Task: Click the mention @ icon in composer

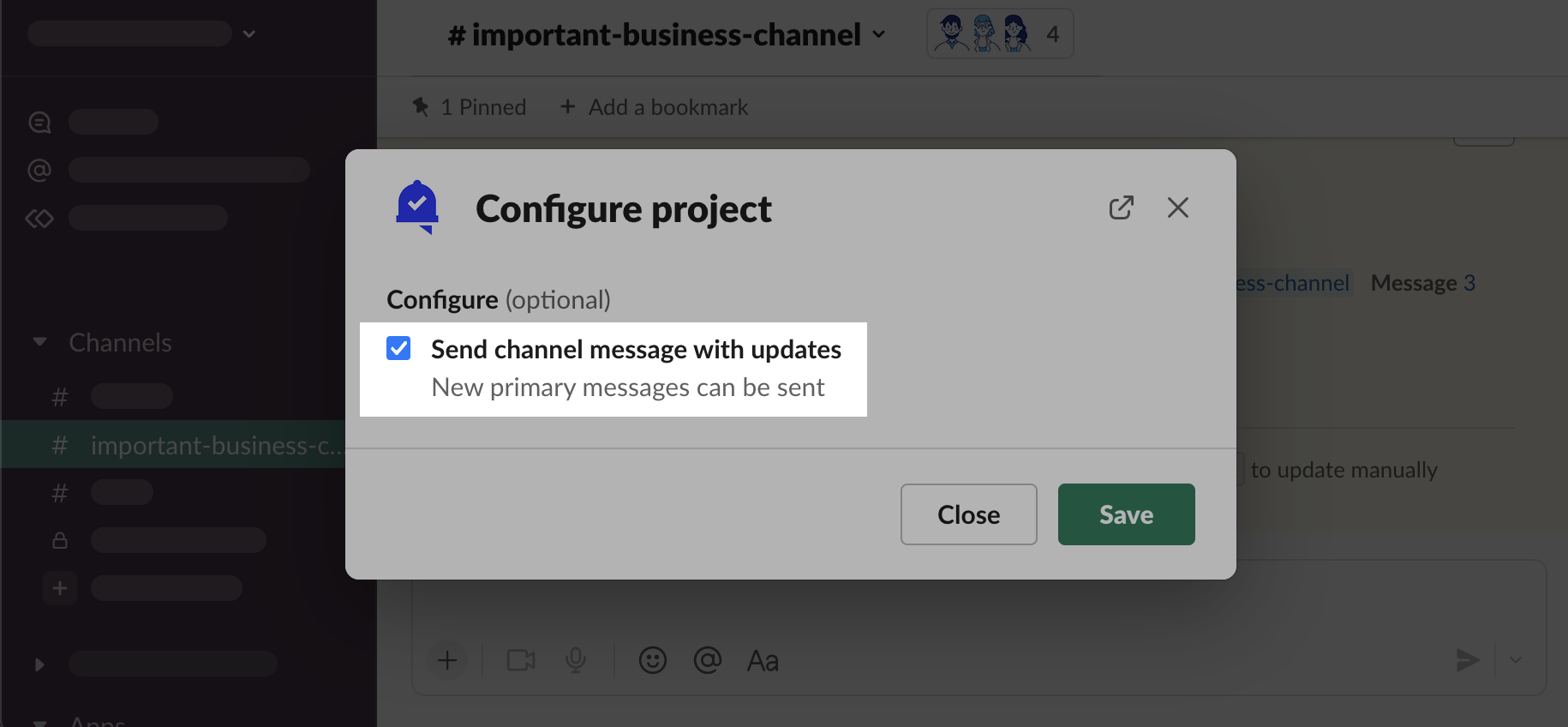Action: click(707, 660)
